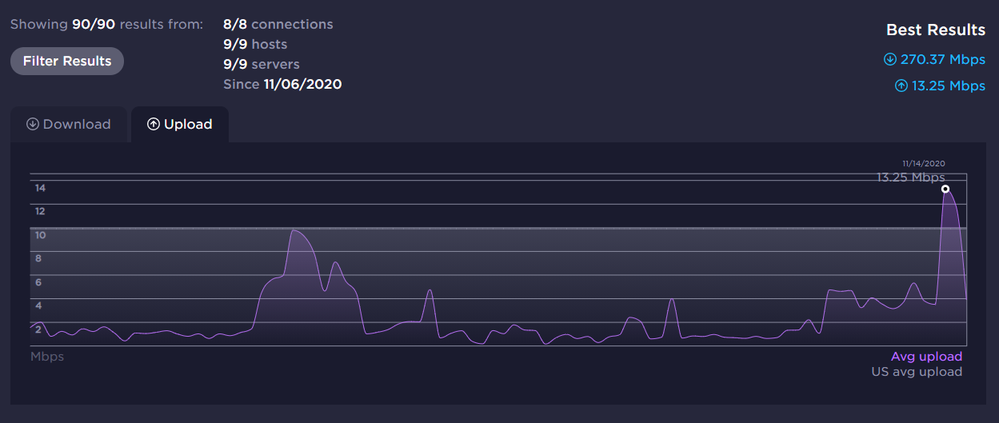The width and height of the screenshot is (999, 423).
Task: Click the Best Results heading
Action: click(936, 30)
